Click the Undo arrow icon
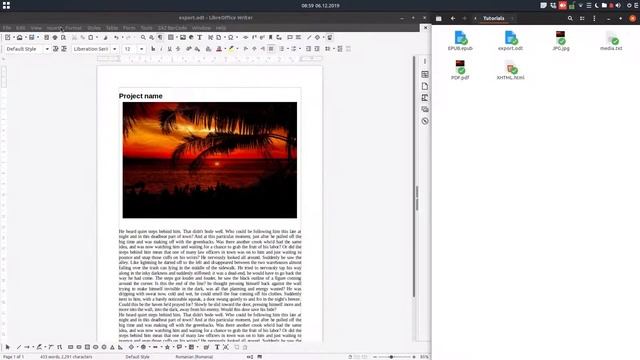 click(x=116, y=38)
